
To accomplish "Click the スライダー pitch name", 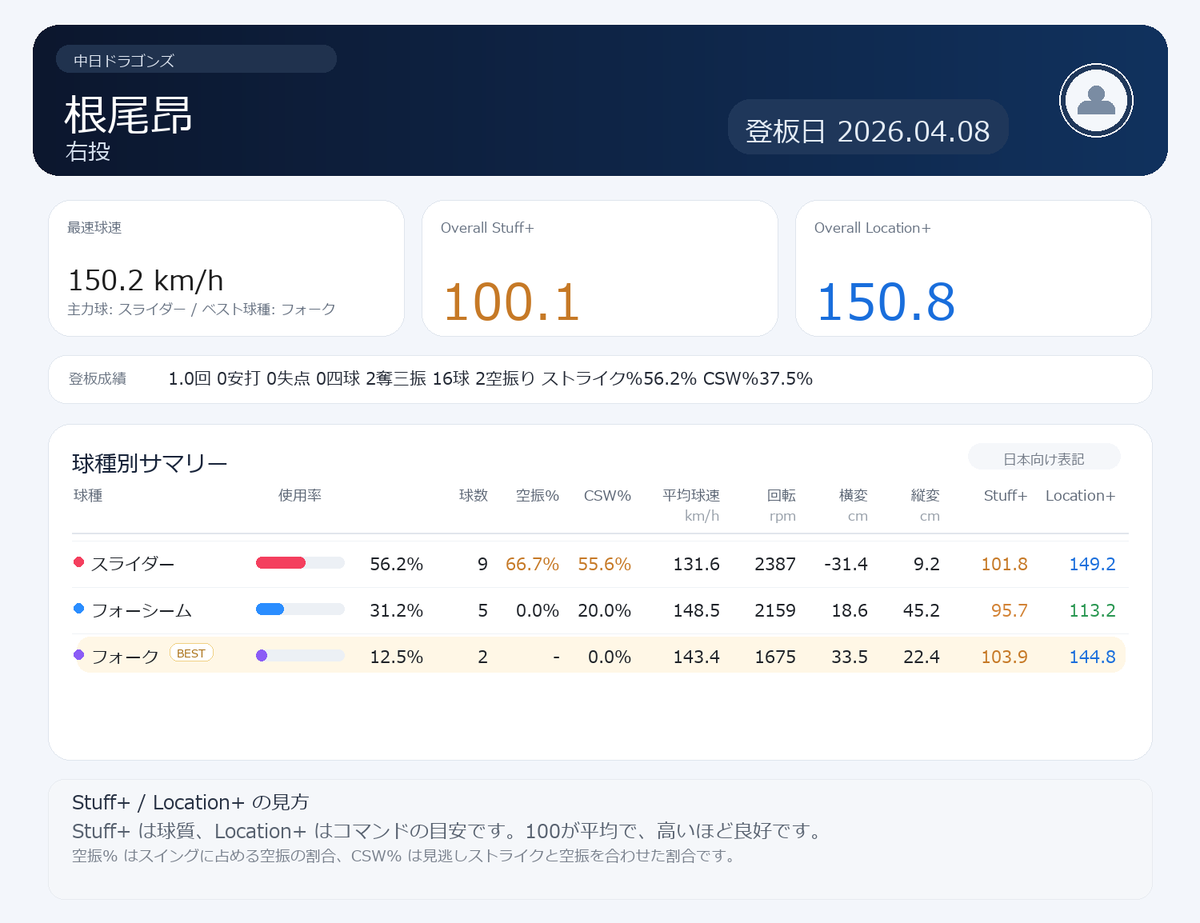I will pos(132,564).
